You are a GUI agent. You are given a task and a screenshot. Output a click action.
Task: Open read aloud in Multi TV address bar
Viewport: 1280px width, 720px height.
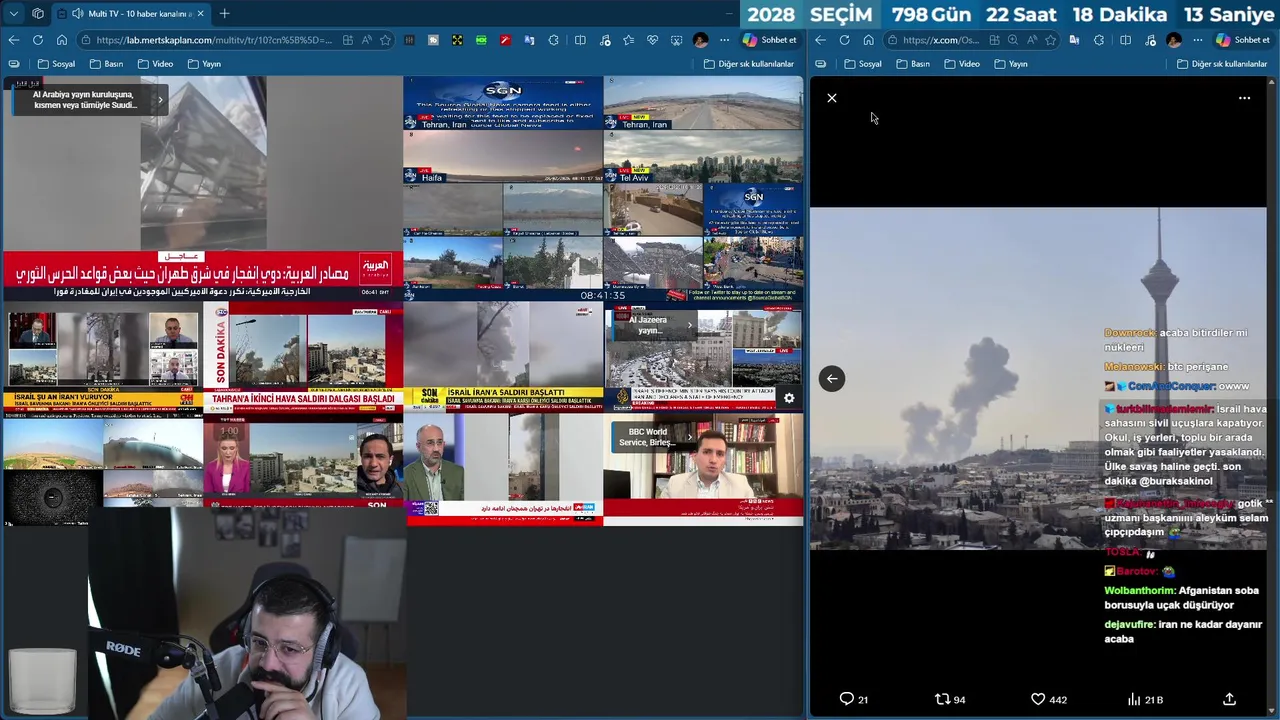pos(366,40)
